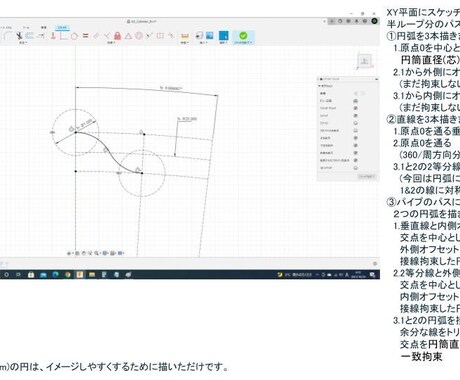This screenshot has width=460, height=380.
Task: Toggle the Show Projected Geometries checkbox
Action: [356, 160]
